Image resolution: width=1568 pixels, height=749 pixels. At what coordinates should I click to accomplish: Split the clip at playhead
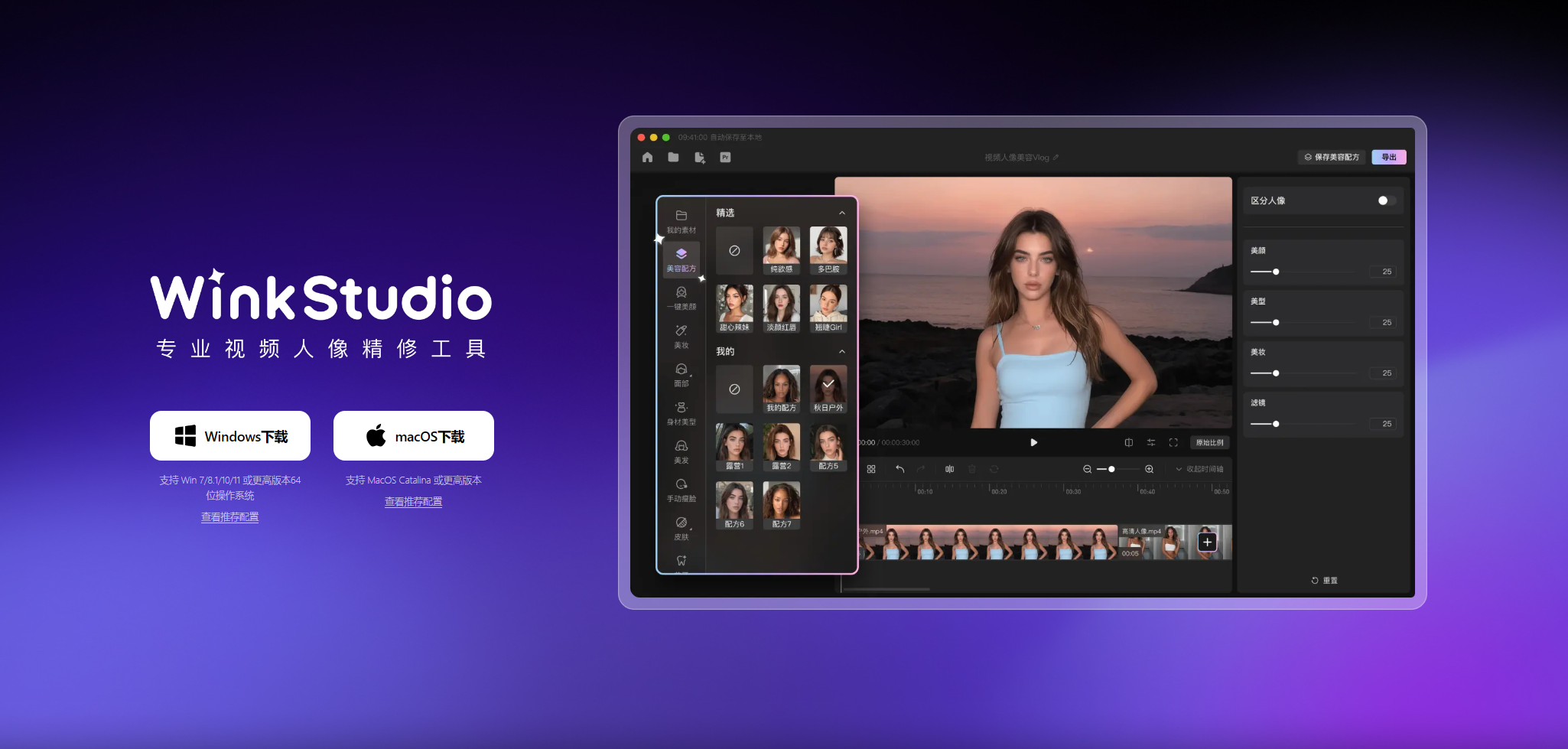tap(949, 469)
